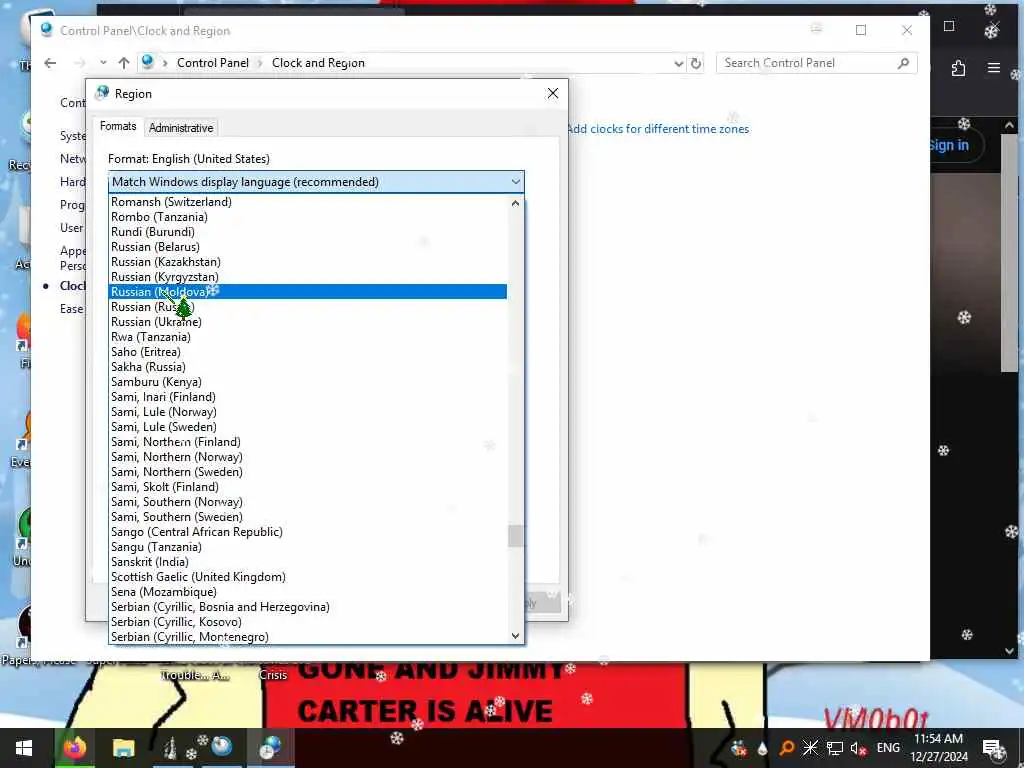Select Russian (Moldova)

point(308,292)
